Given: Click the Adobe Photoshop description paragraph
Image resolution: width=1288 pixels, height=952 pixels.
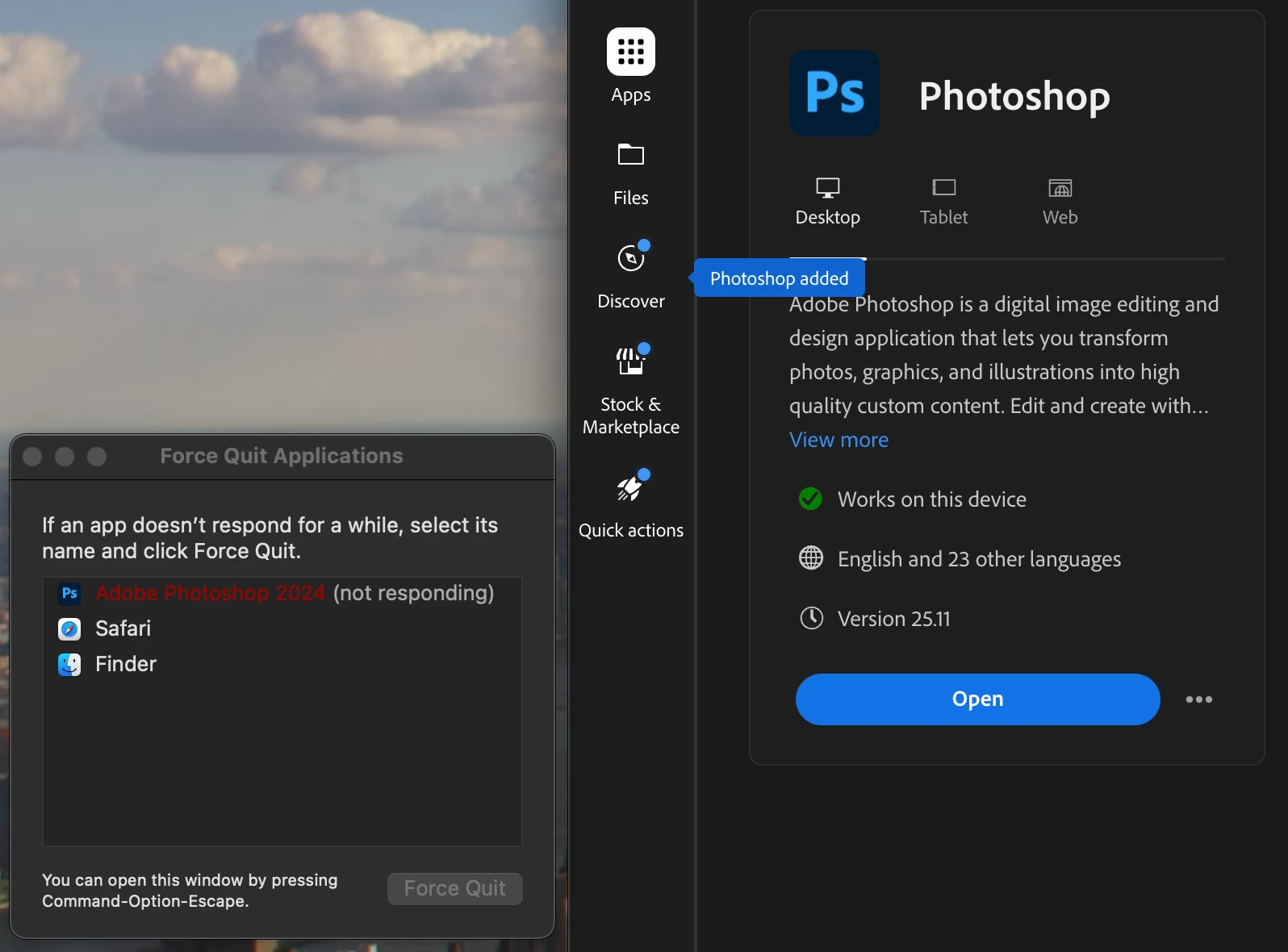Looking at the screenshot, I should pyautogui.click(x=1004, y=355).
